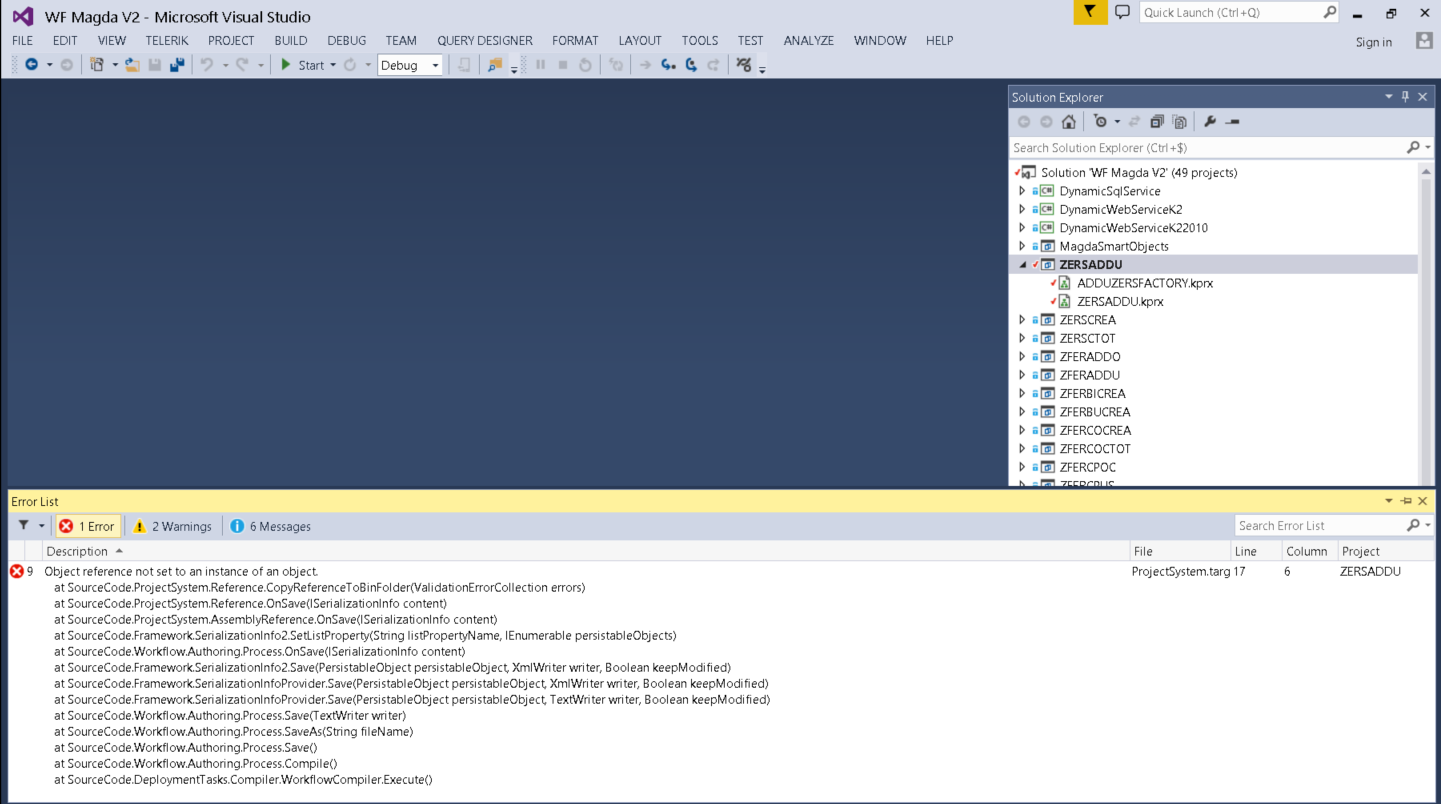This screenshot has height=804, width=1441.
Task: Click the Solution Explorer vertical scrollbar
Action: [1426, 325]
